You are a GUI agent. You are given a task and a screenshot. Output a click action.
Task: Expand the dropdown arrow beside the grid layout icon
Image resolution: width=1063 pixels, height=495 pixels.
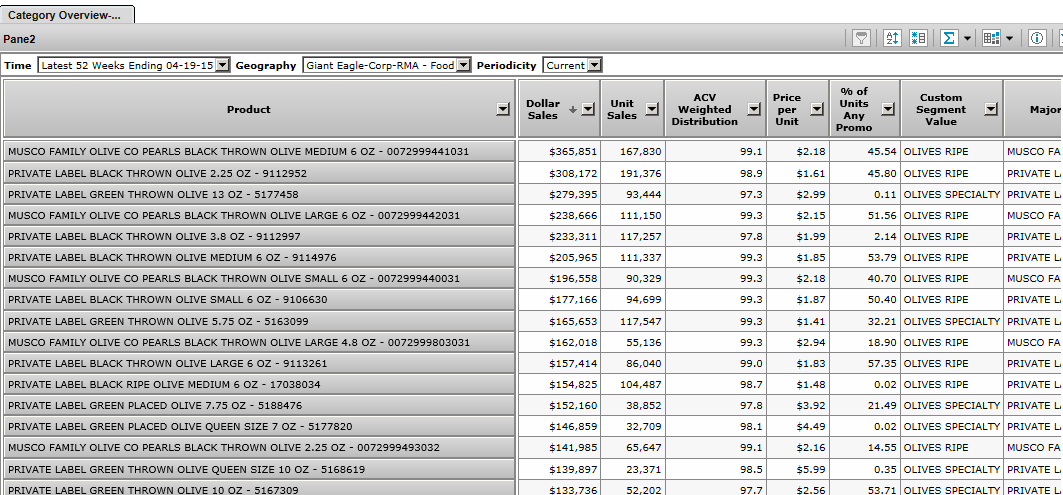tap(1009, 38)
